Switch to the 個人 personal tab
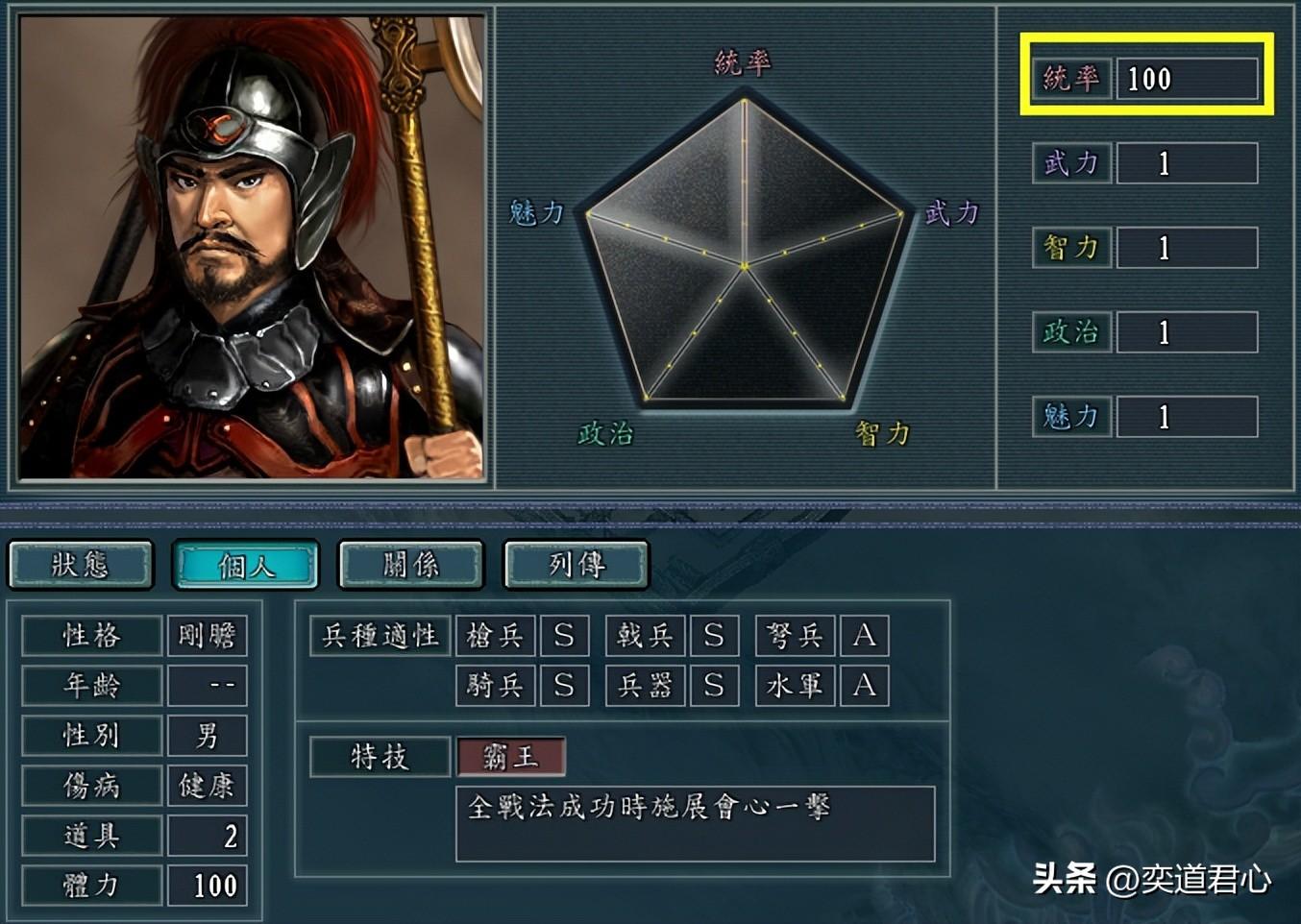Image resolution: width=1301 pixels, height=924 pixels. [x=246, y=565]
